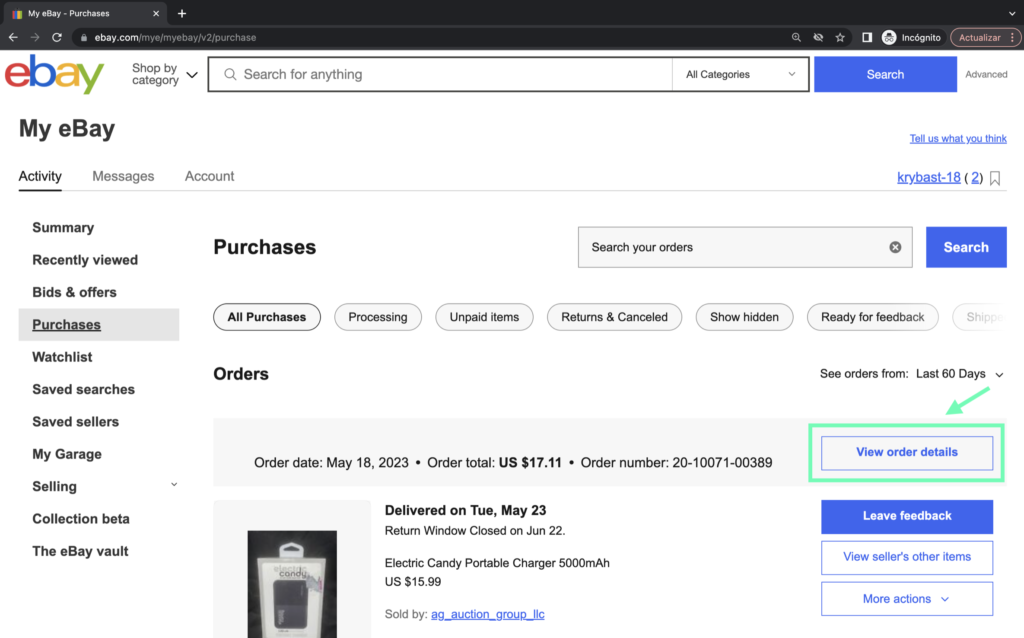Bookmark the page with the star icon
Image resolution: width=1024 pixels, height=638 pixels.
tap(840, 37)
